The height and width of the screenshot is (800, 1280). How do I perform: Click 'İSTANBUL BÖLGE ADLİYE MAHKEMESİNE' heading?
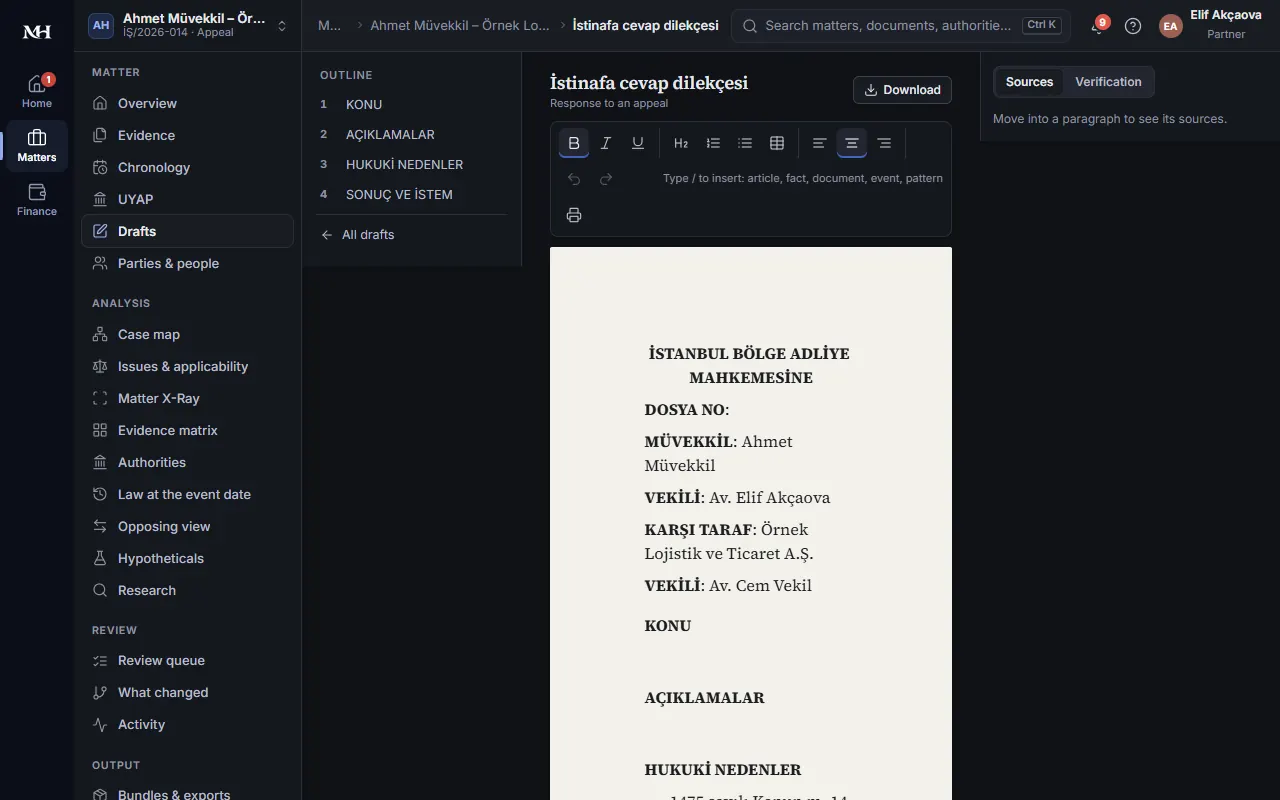click(749, 366)
